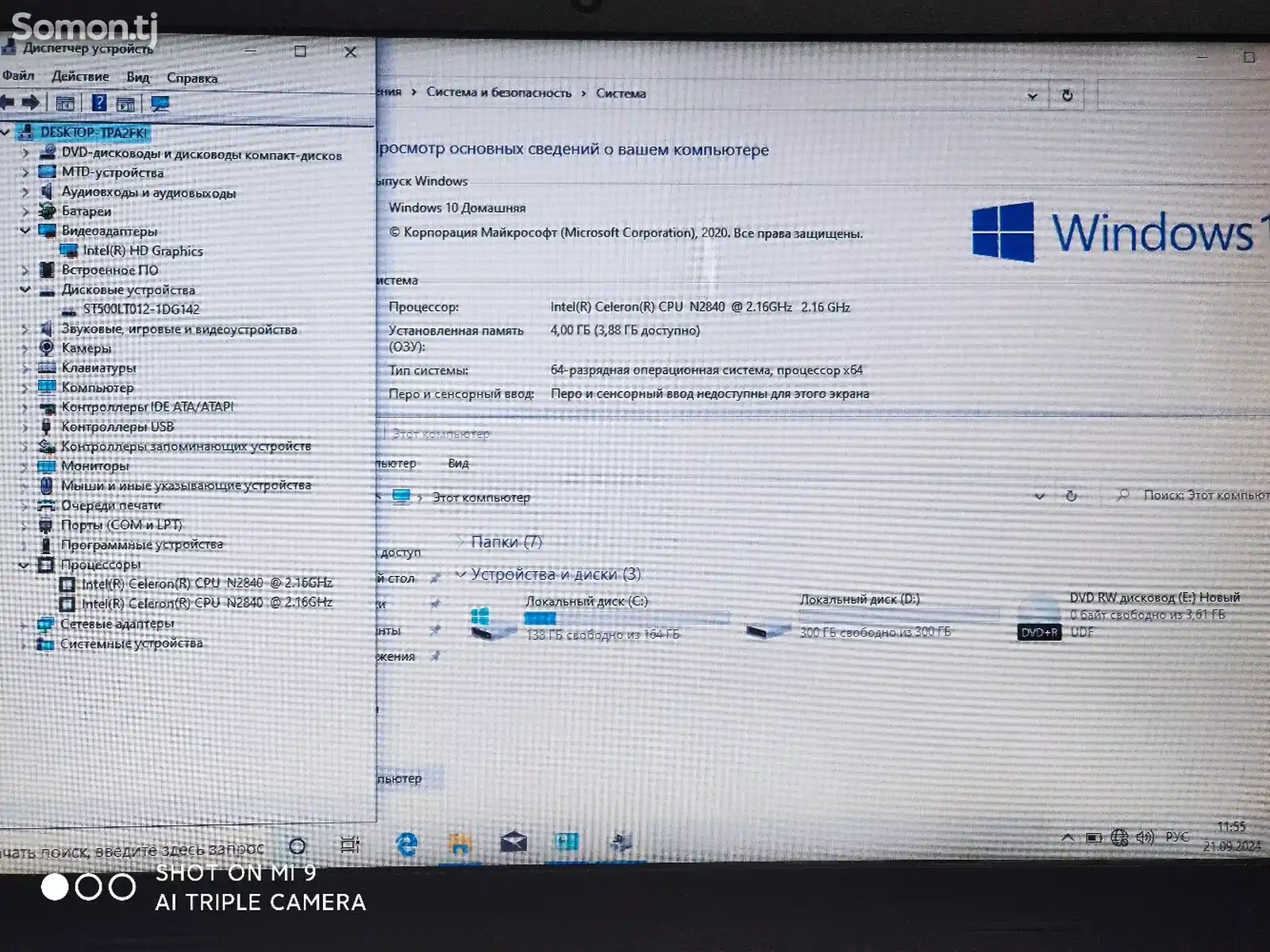This screenshot has width=1270, height=952.
Task: Open the Файл menu
Action: [x=17, y=76]
